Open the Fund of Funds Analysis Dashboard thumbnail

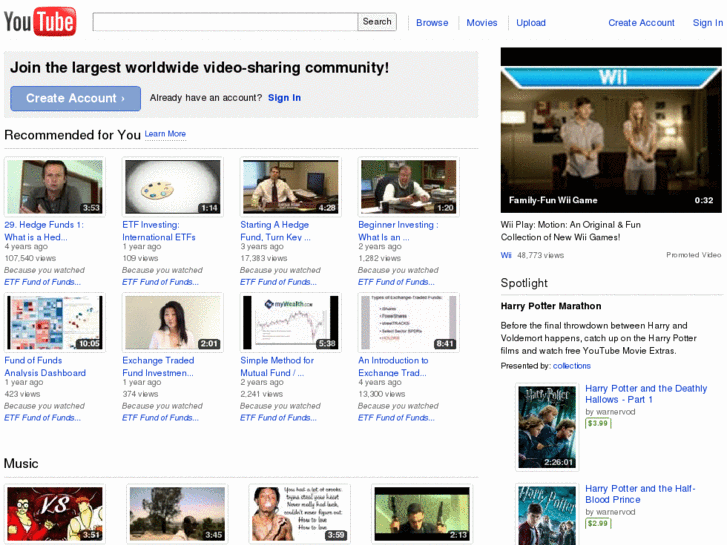coord(54,322)
